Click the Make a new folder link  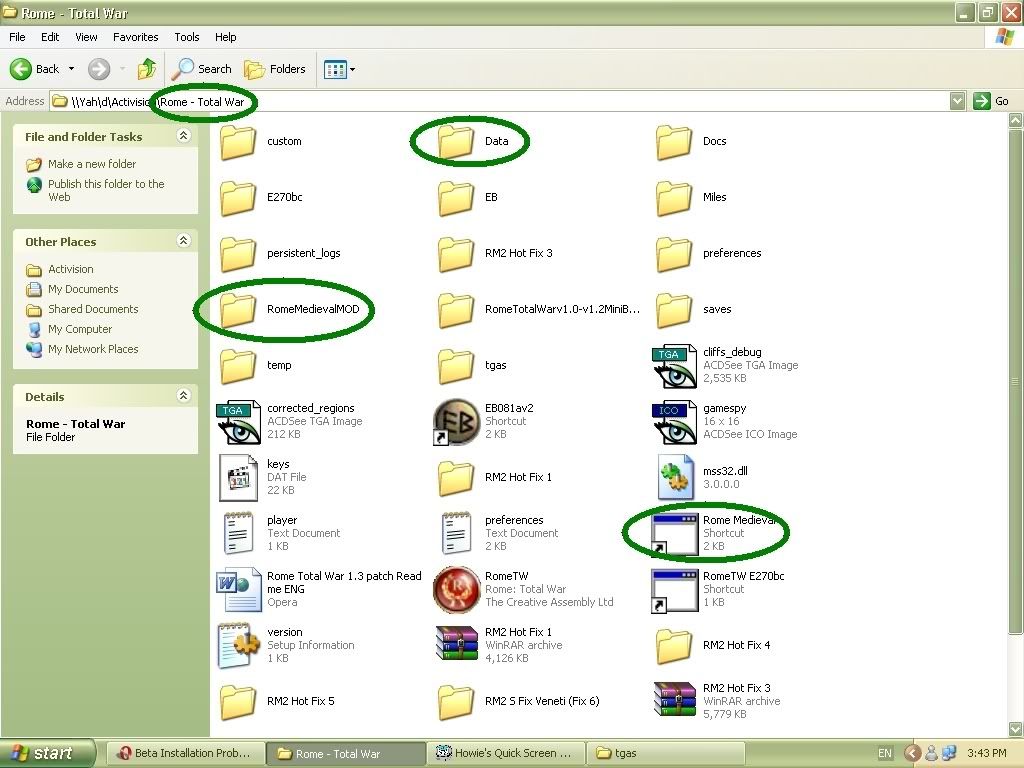[x=92, y=164]
